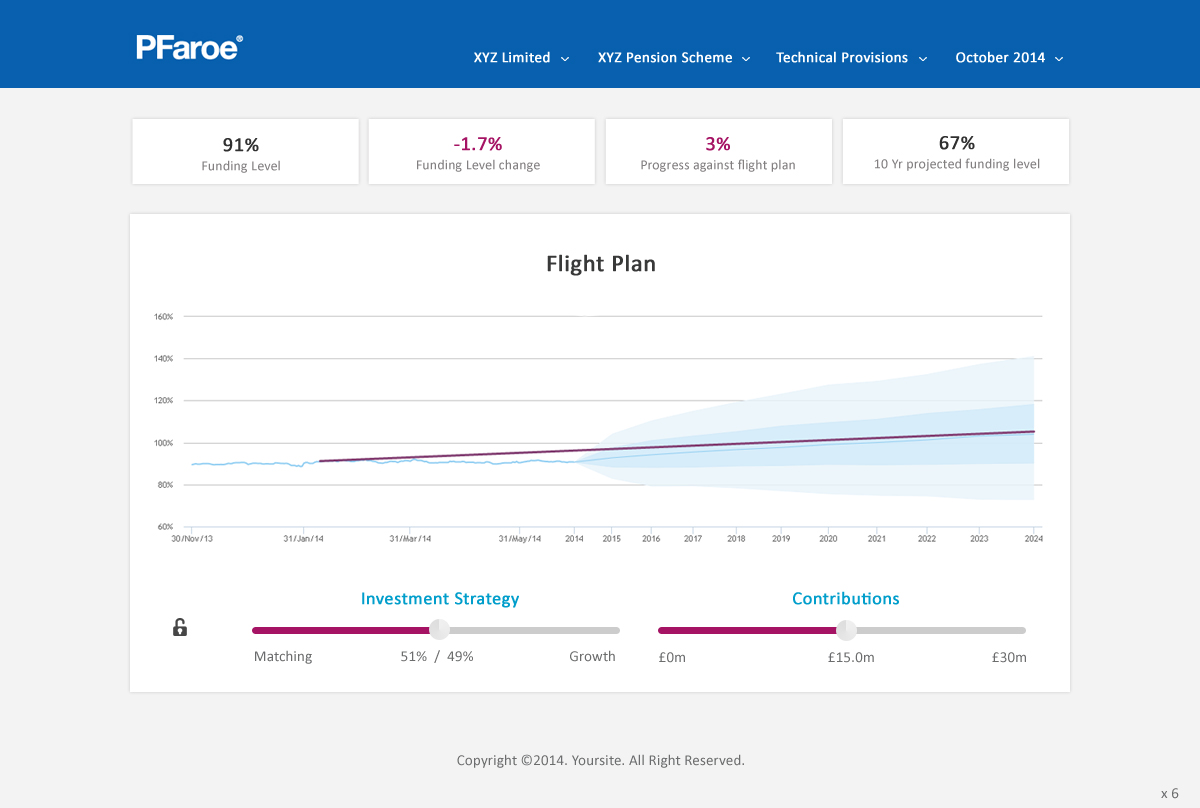1200x808 pixels.
Task: Open the October 2014 date dropdown
Action: 1008,58
